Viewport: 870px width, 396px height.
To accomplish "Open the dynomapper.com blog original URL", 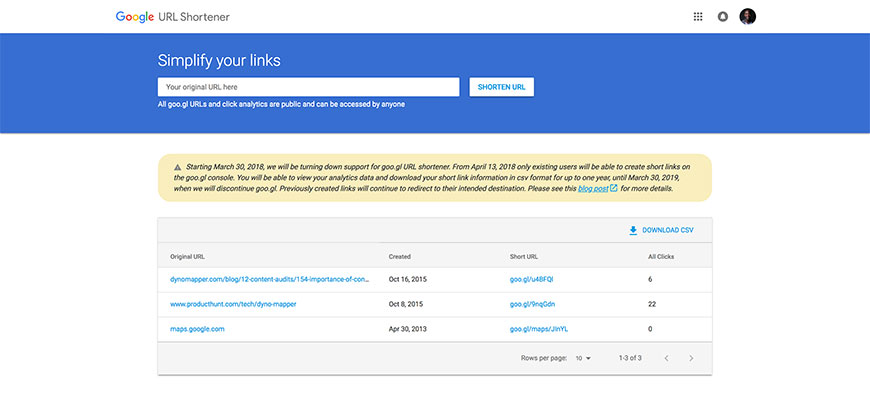I will [x=269, y=280].
